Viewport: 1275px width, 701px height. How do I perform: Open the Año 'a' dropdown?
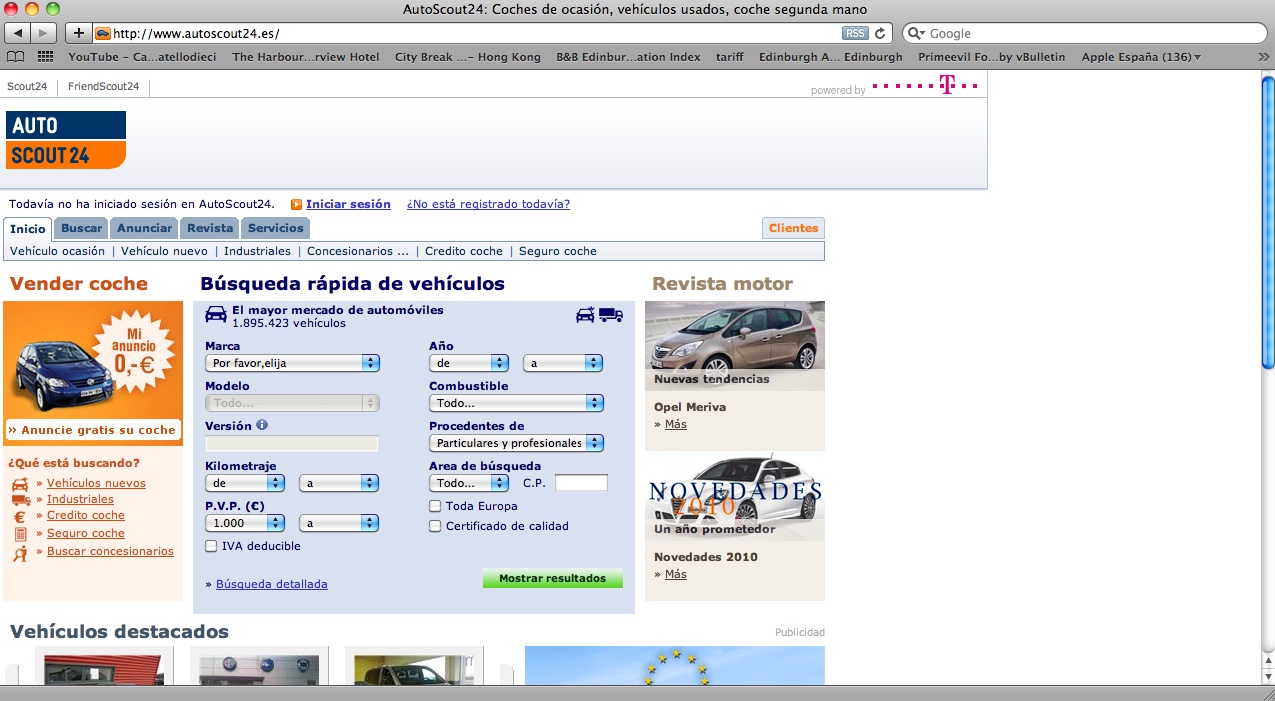[563, 363]
